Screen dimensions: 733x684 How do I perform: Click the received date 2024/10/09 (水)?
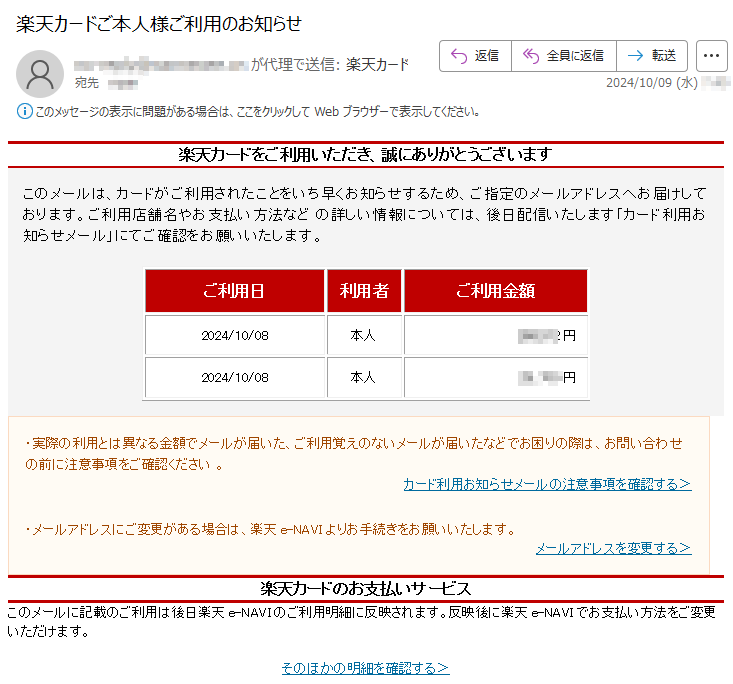pos(652,83)
